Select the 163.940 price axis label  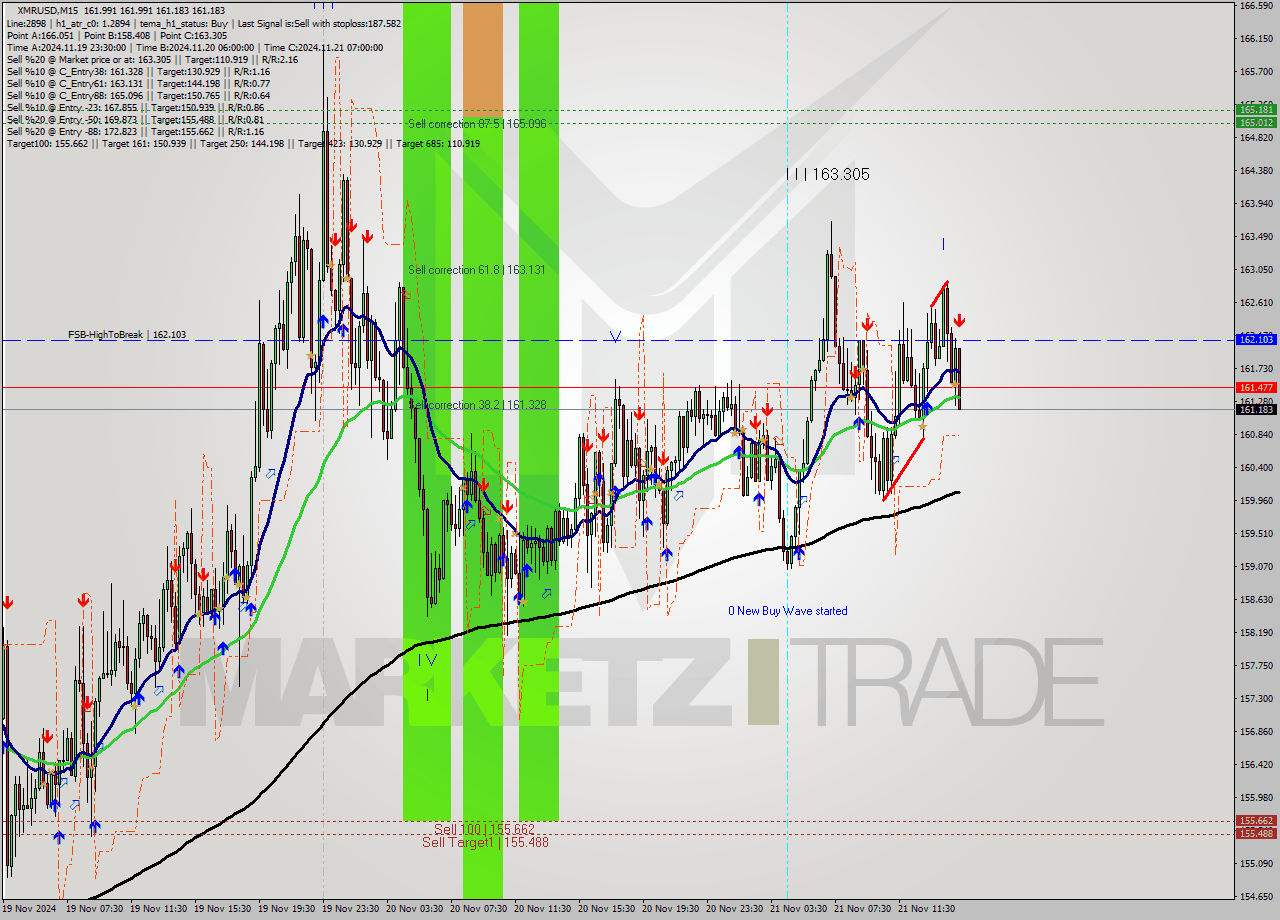click(1255, 204)
